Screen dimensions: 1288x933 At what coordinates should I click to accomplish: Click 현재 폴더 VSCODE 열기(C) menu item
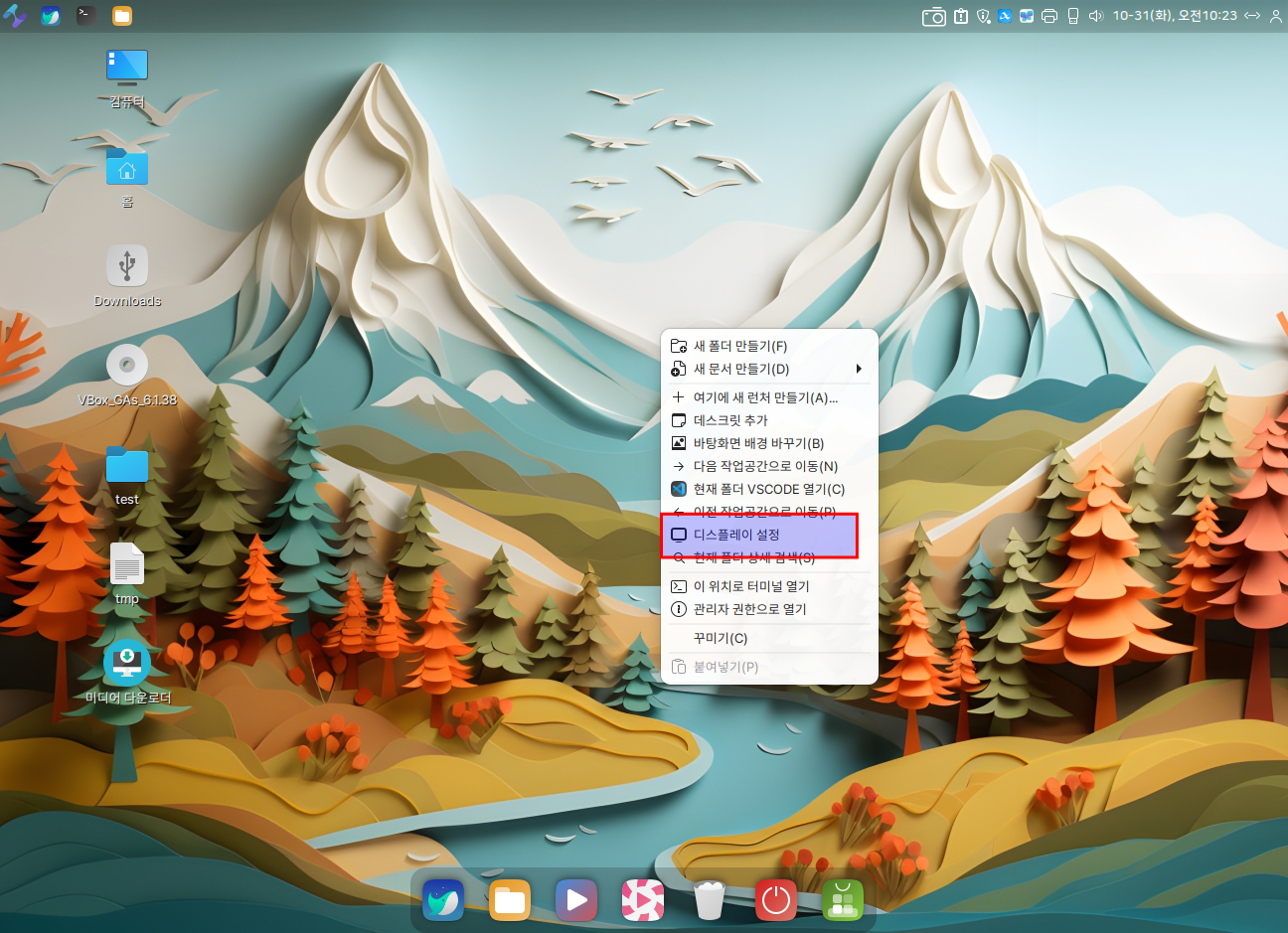pos(768,489)
